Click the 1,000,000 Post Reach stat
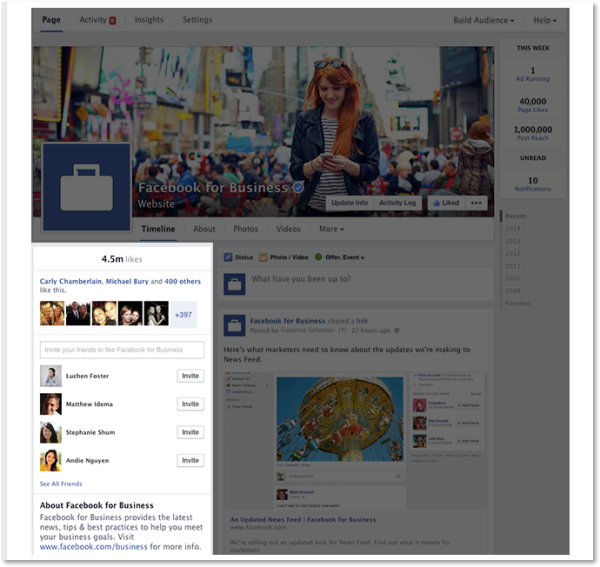 [x=533, y=133]
